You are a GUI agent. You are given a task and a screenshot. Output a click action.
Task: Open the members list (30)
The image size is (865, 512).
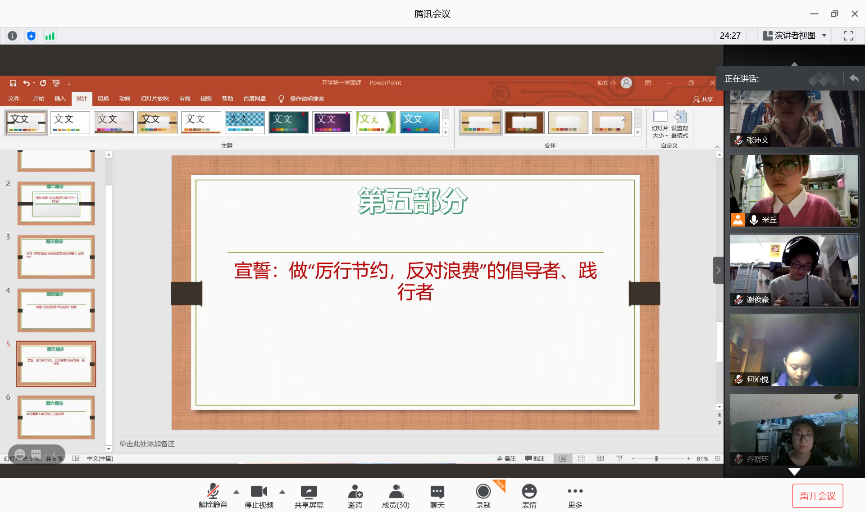(396, 495)
